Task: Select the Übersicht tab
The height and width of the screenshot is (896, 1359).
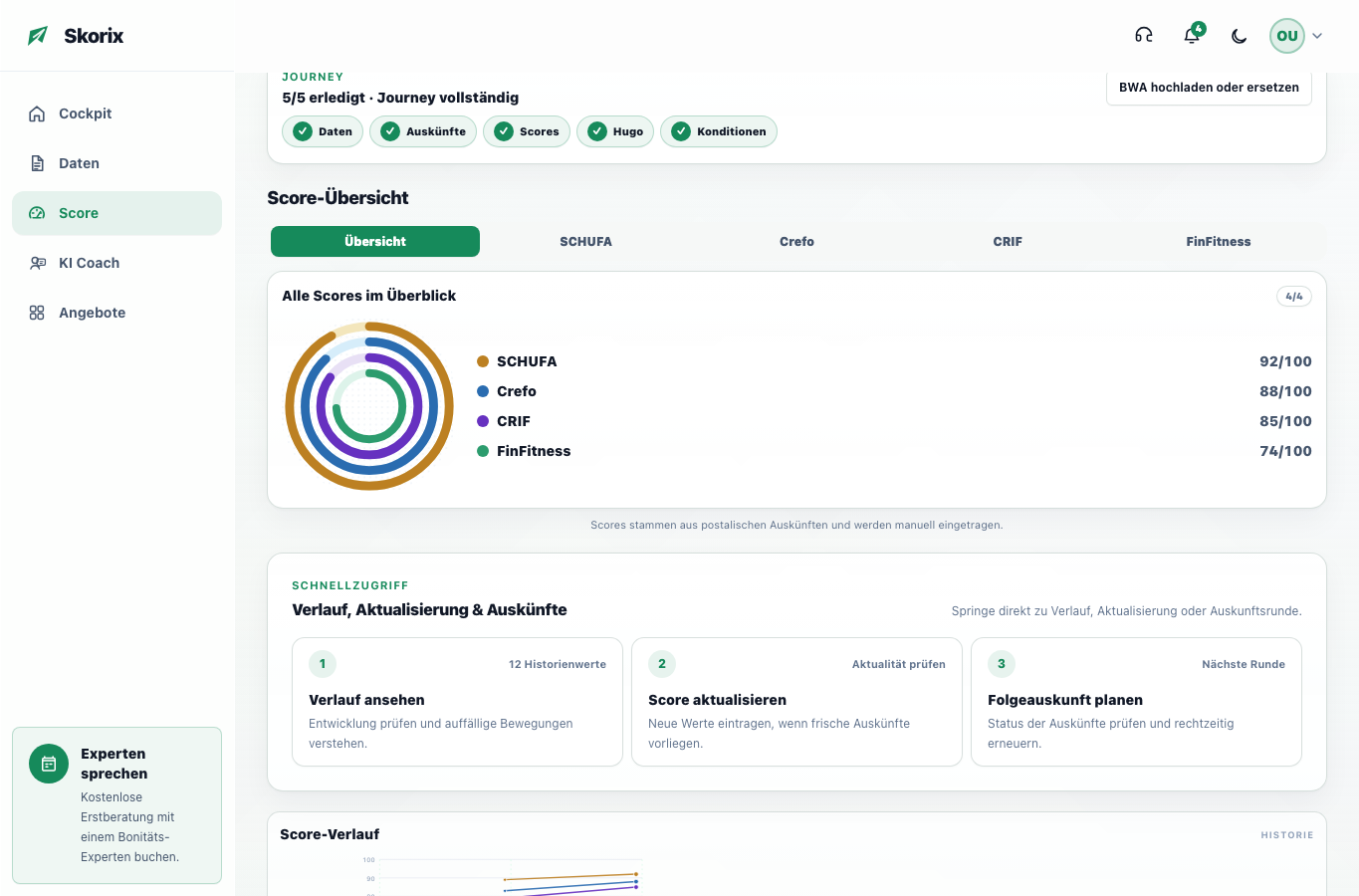Action: pyautogui.click(x=375, y=241)
